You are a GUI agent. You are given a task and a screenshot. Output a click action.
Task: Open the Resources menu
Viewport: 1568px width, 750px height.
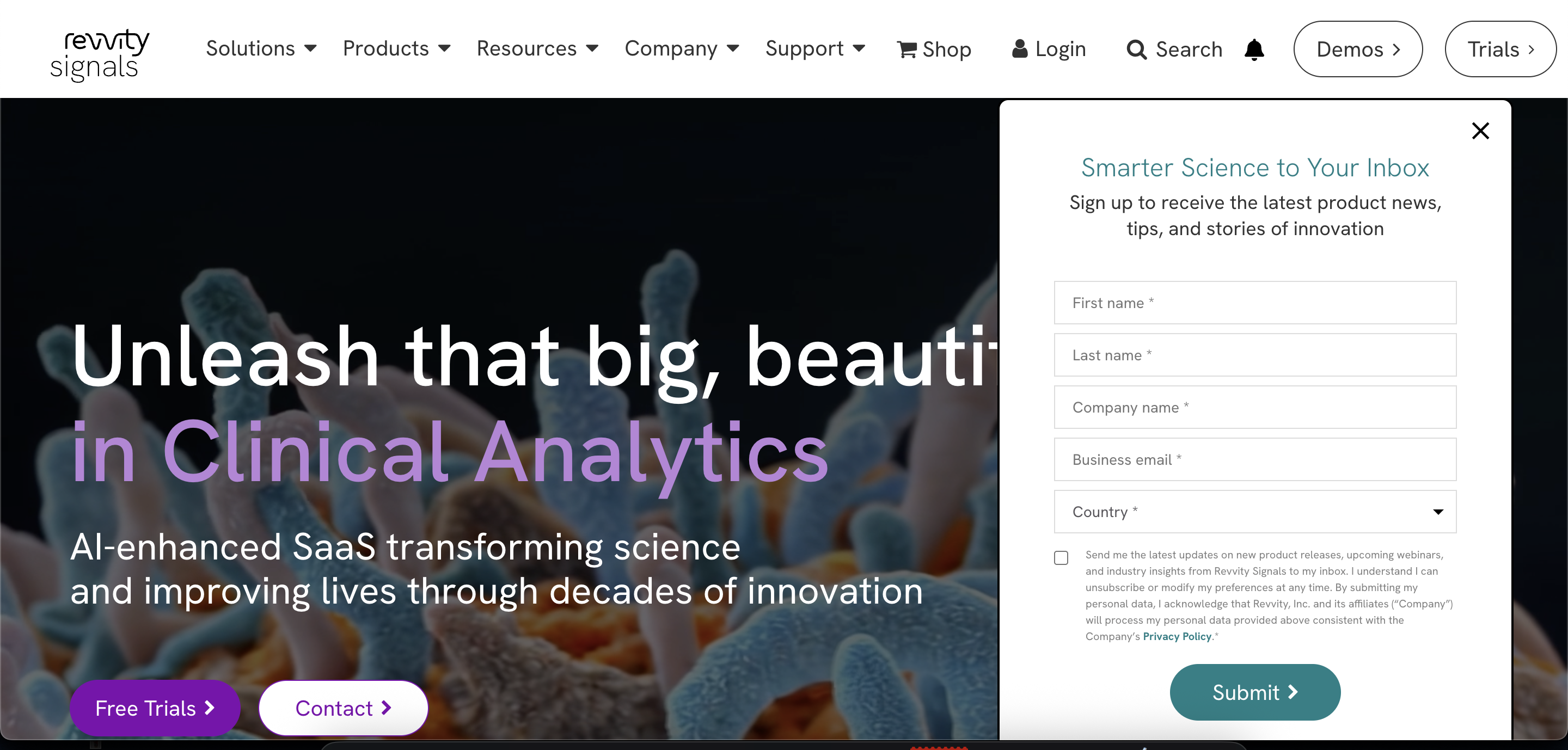[x=537, y=48]
